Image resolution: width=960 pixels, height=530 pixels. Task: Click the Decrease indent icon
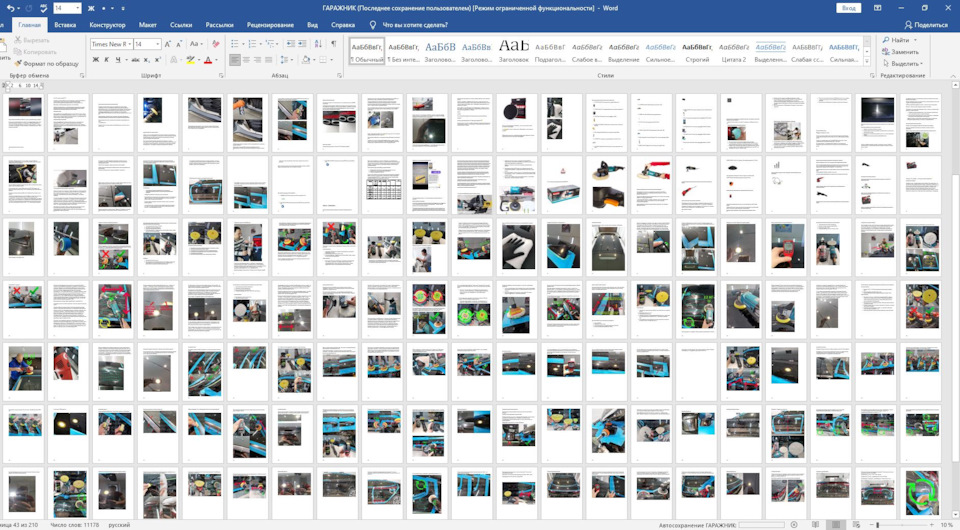point(290,44)
